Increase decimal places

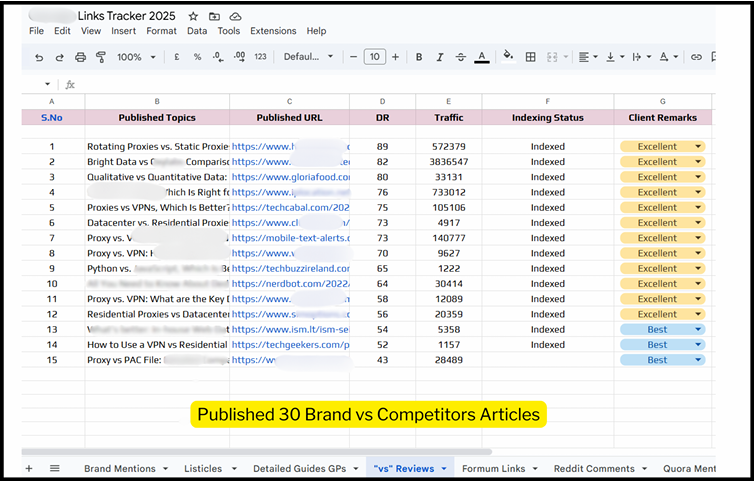(239, 57)
